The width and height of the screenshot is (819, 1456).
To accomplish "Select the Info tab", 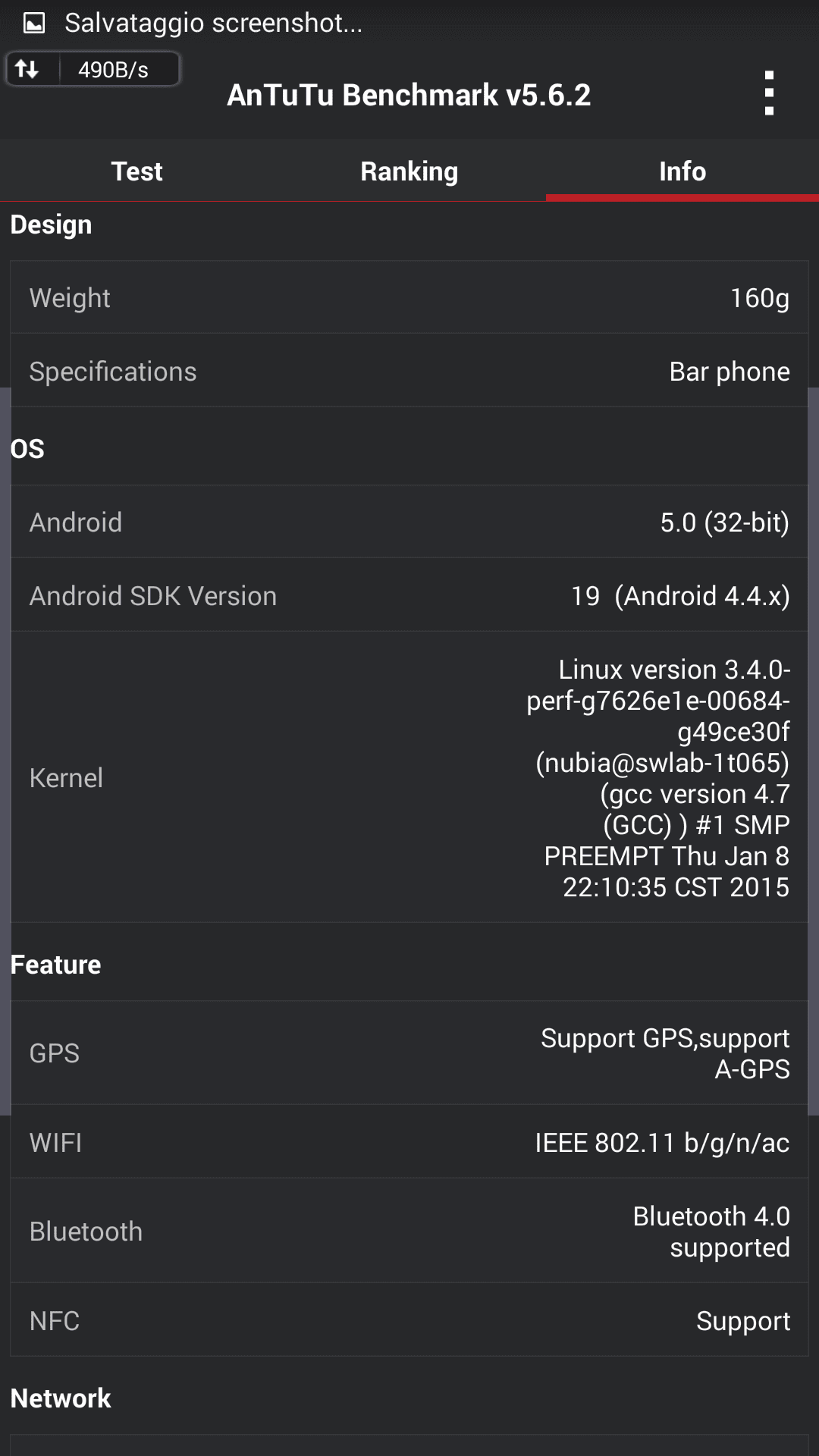I will click(682, 171).
